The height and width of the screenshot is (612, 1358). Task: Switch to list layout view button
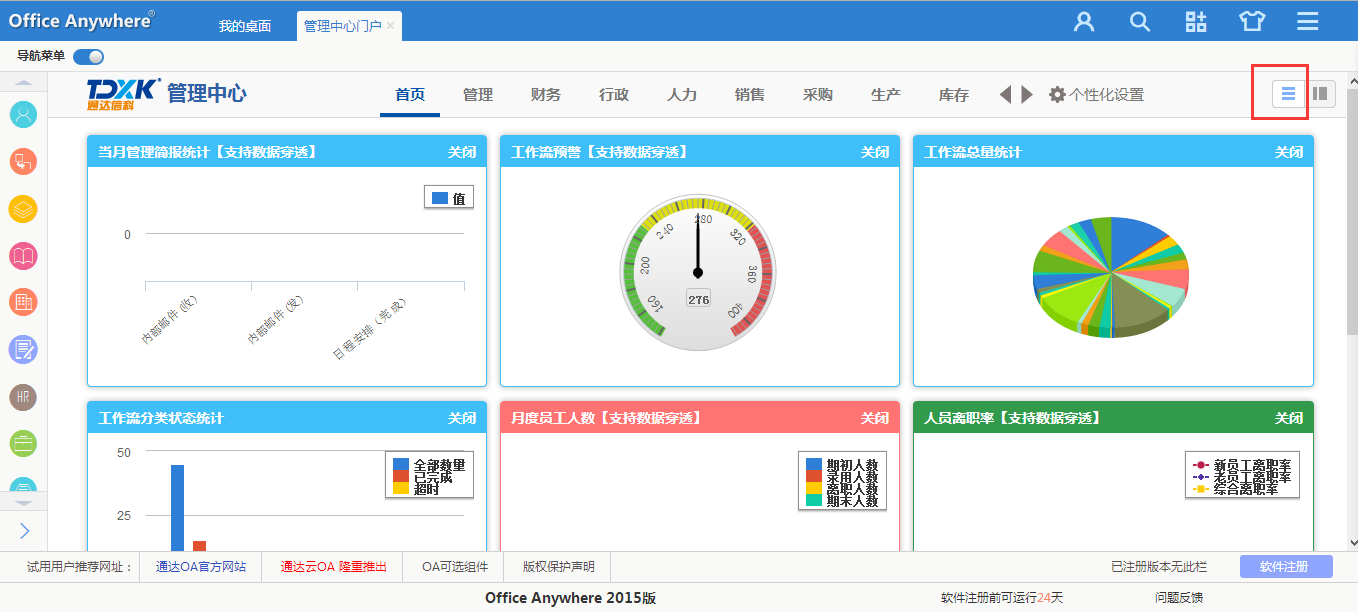[1289, 94]
